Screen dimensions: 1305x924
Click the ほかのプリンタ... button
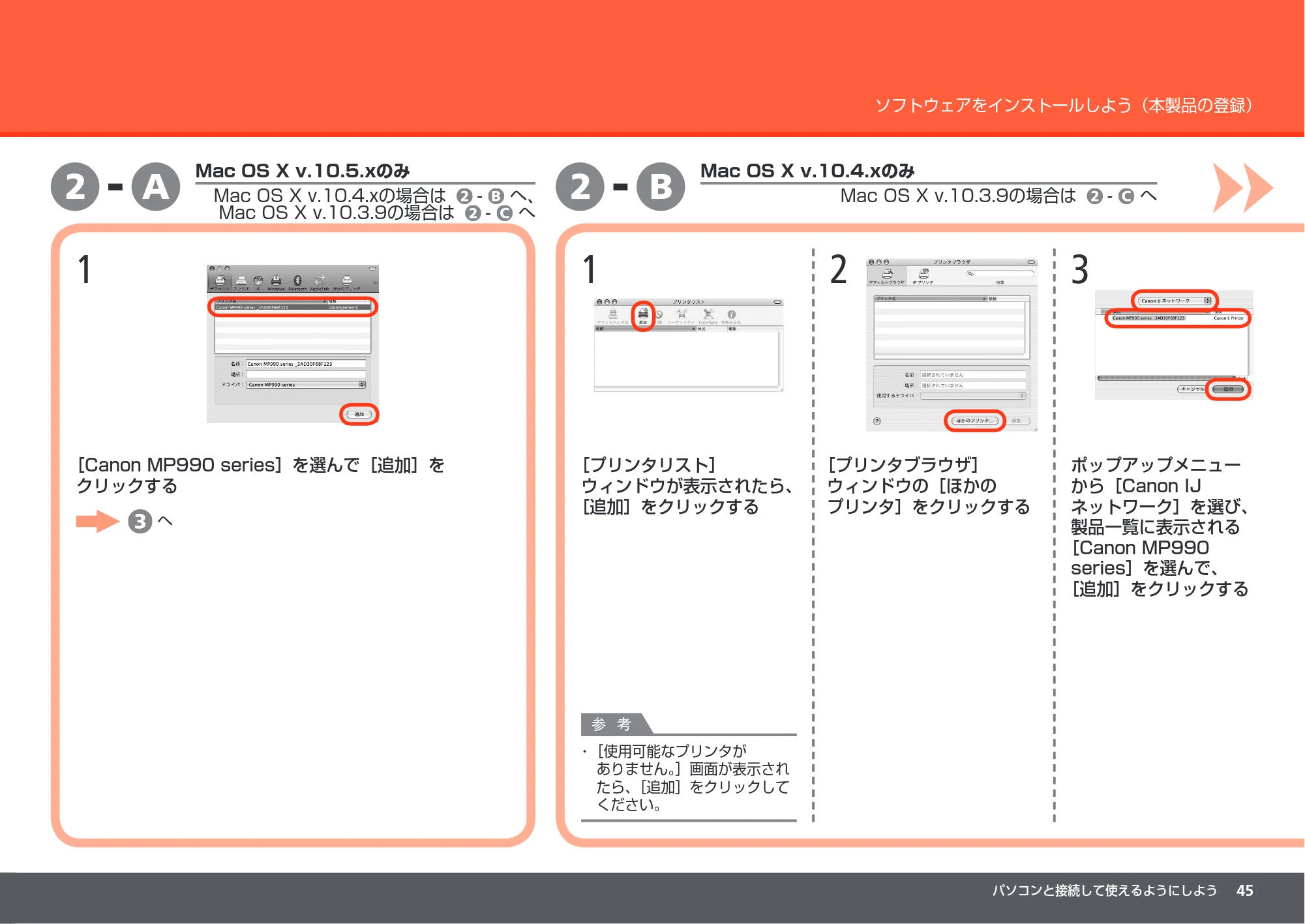[975, 421]
